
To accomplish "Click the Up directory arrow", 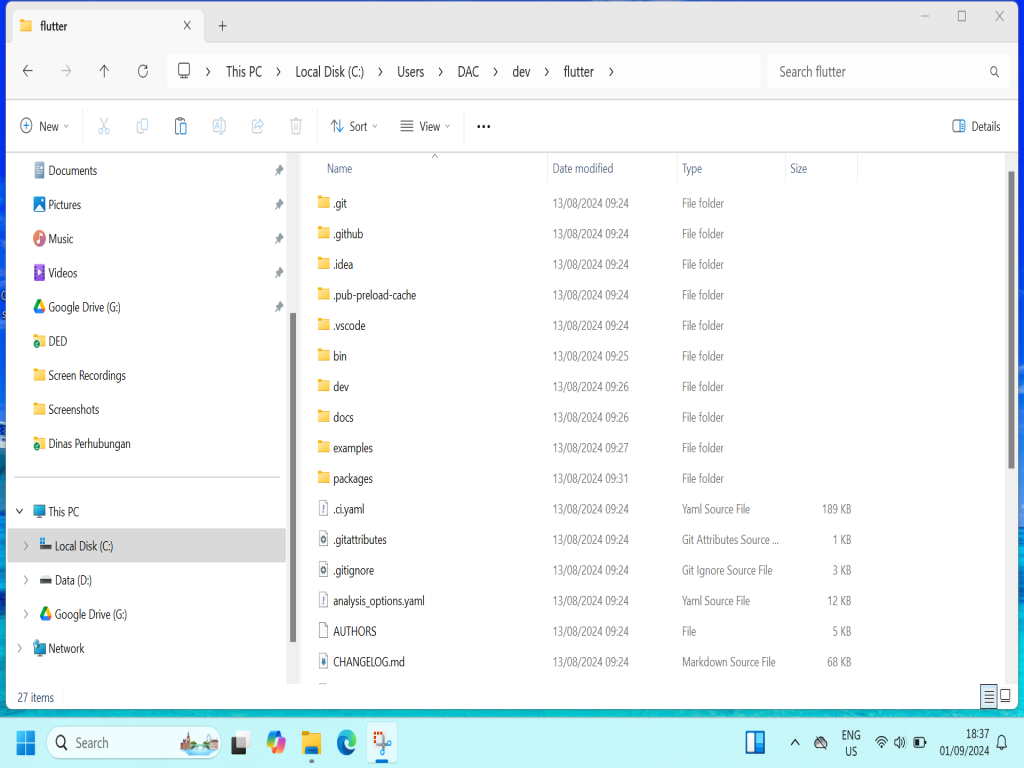I will (x=104, y=71).
